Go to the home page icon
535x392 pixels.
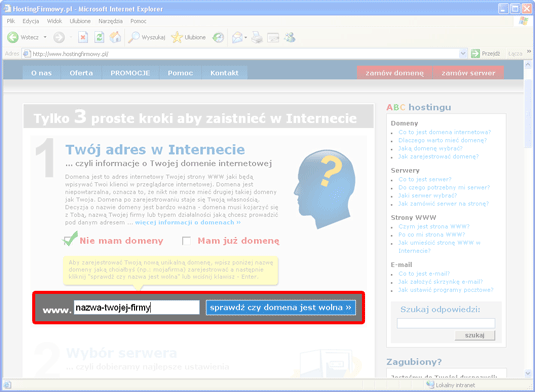coord(115,37)
